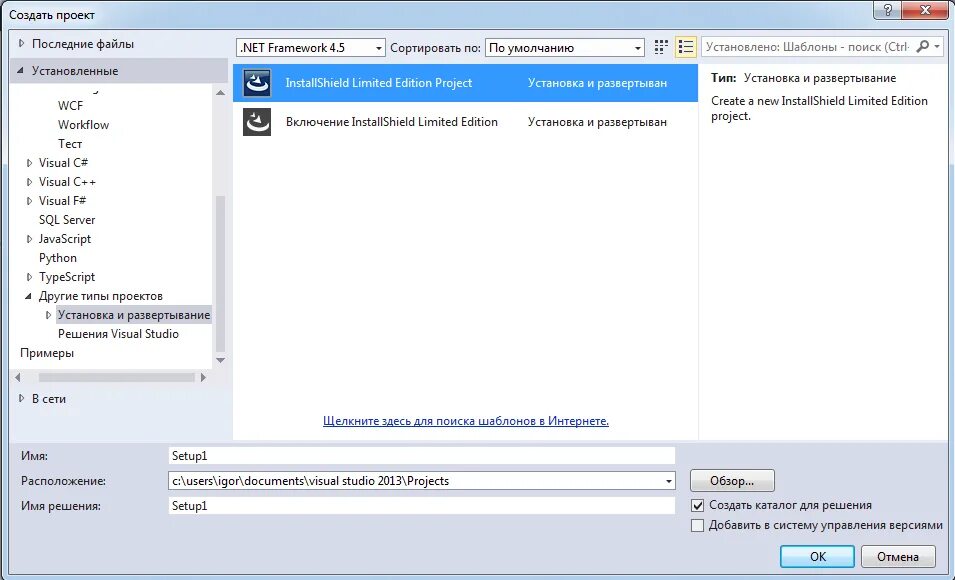Expand 'Установка и развертывание' tree node arrow

(48, 315)
